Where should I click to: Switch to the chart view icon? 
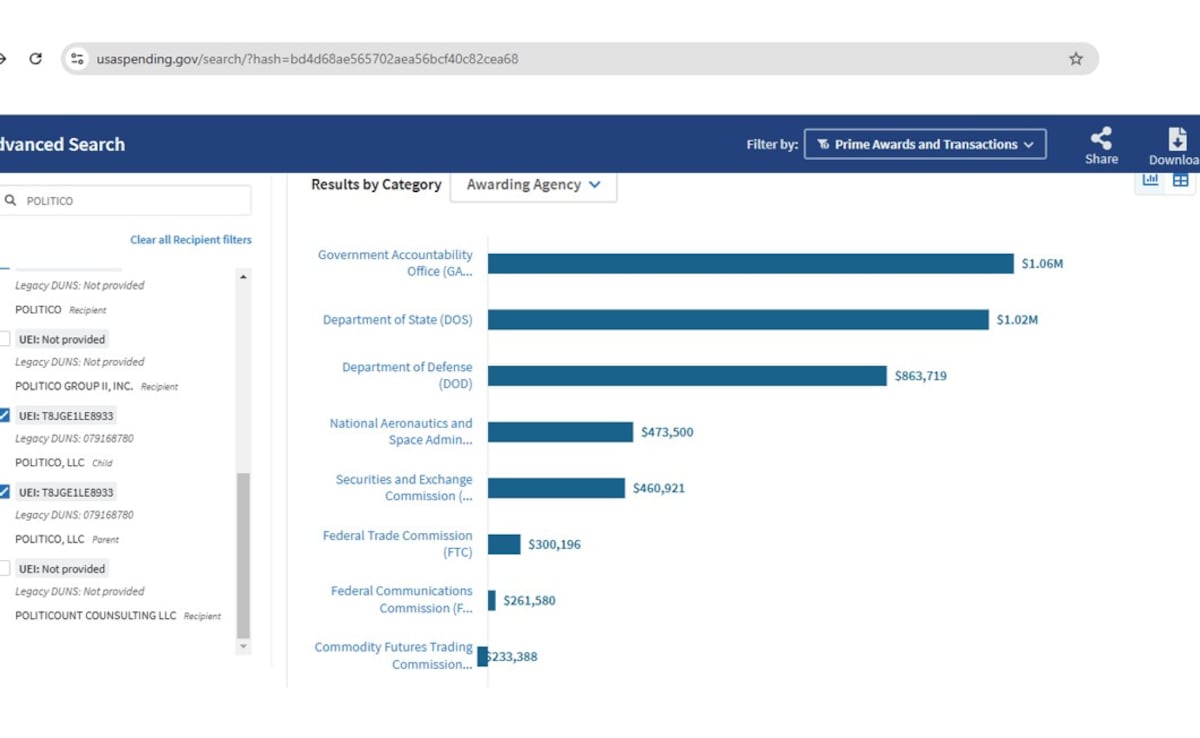click(1150, 180)
